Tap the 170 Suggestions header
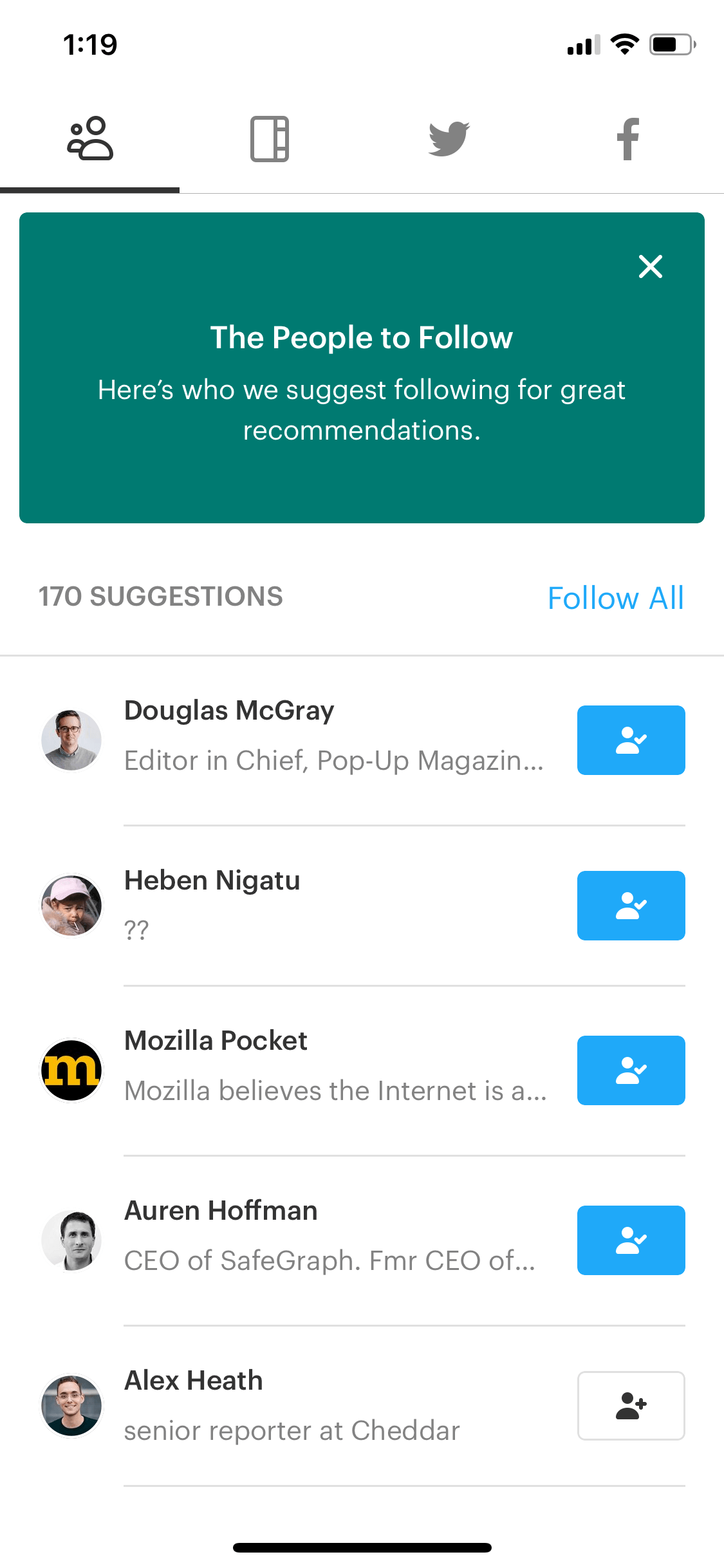The height and width of the screenshot is (1568, 724). point(161,597)
